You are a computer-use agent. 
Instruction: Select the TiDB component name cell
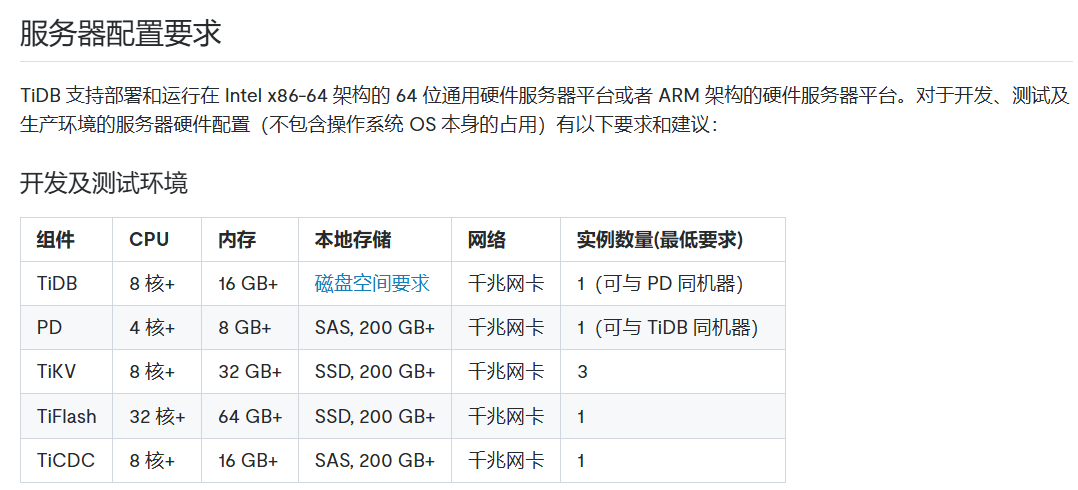tap(57, 284)
